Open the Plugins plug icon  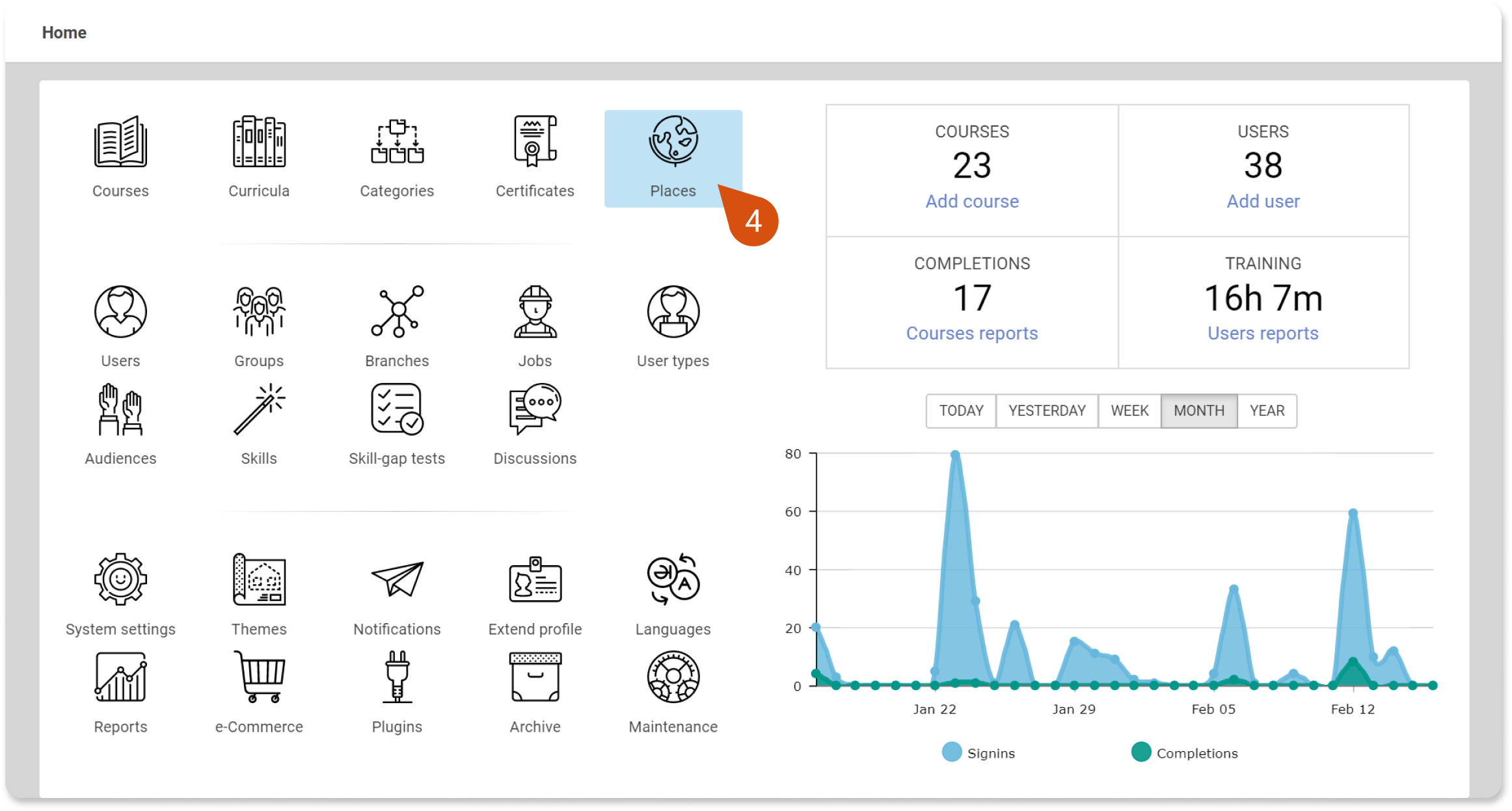point(397,677)
